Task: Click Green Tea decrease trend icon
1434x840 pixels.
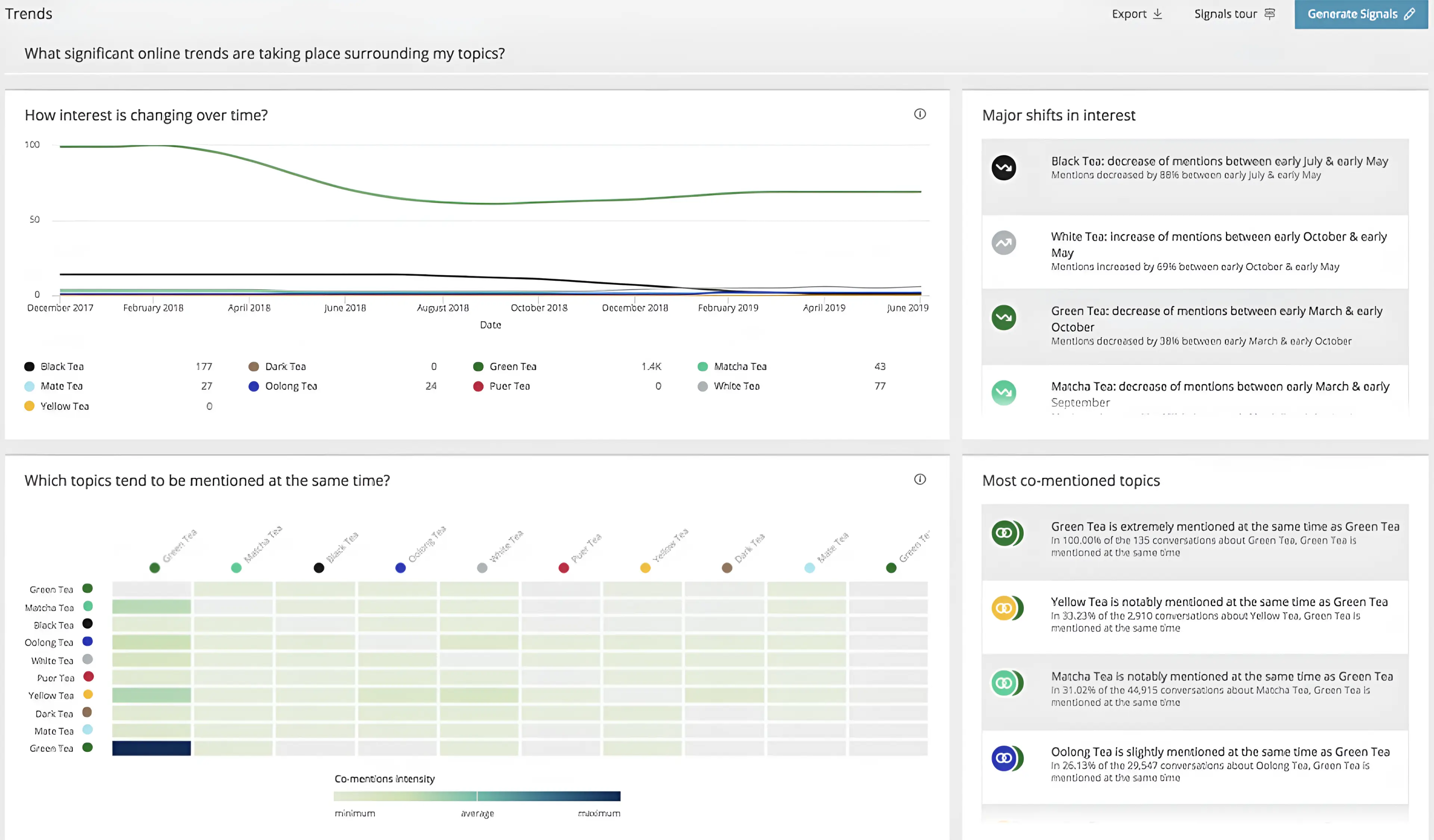Action: (x=1004, y=317)
